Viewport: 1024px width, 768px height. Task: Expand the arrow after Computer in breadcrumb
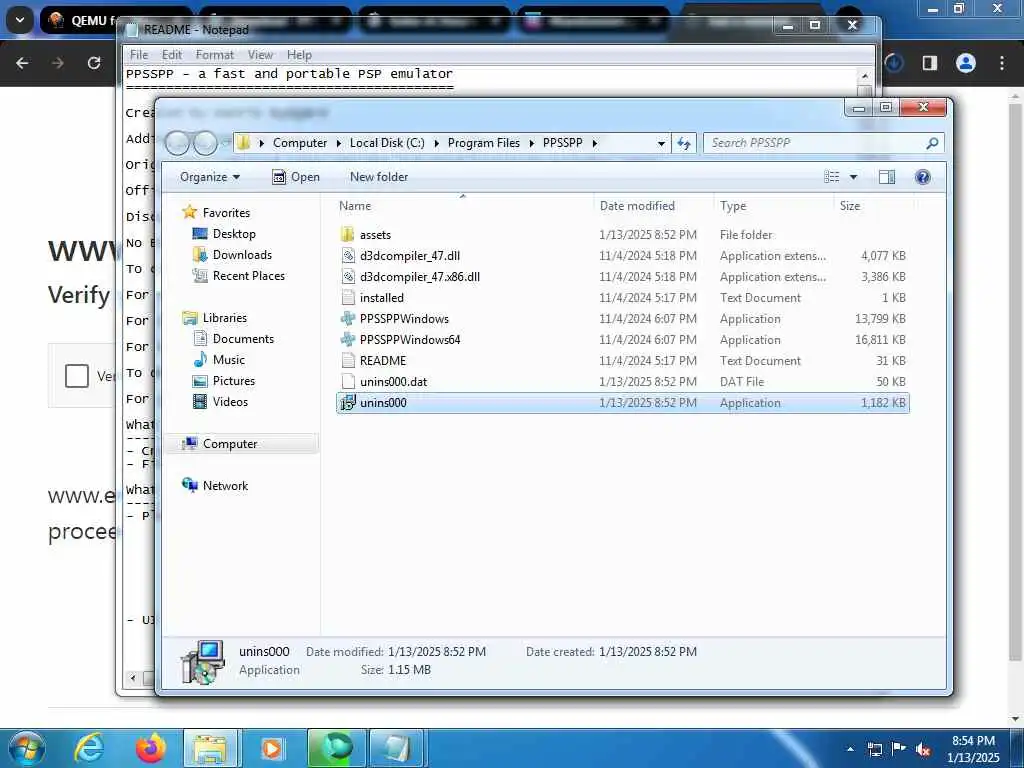[338, 143]
